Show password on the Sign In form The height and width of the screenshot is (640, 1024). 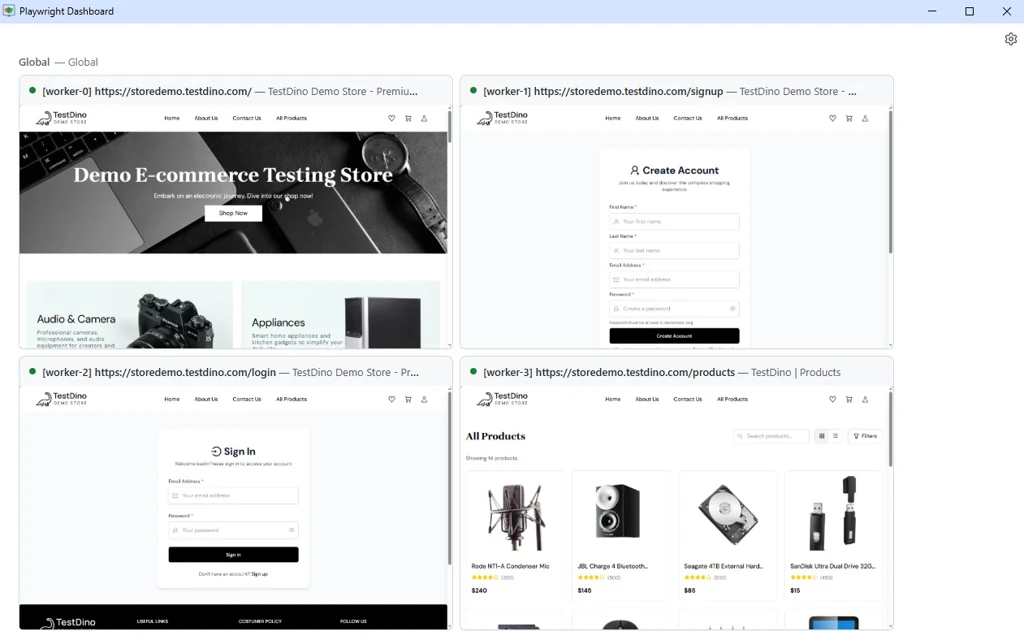click(x=291, y=530)
